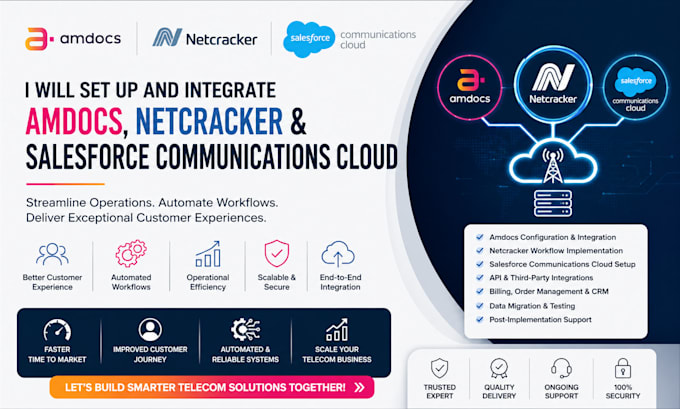
Task: Click the '100% SECURITY' label
Action: [623, 392]
